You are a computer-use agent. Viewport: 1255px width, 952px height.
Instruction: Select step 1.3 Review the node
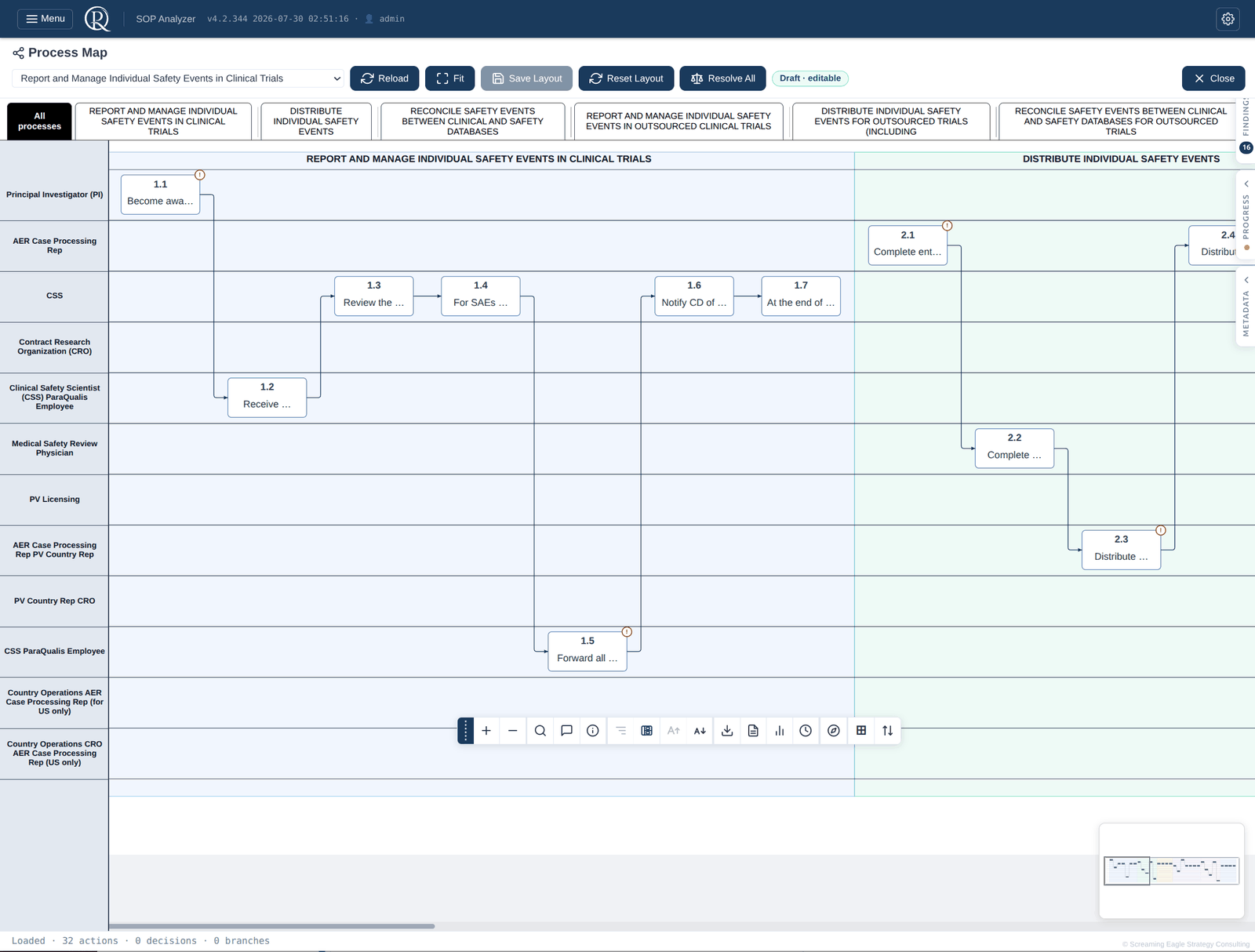(373, 296)
